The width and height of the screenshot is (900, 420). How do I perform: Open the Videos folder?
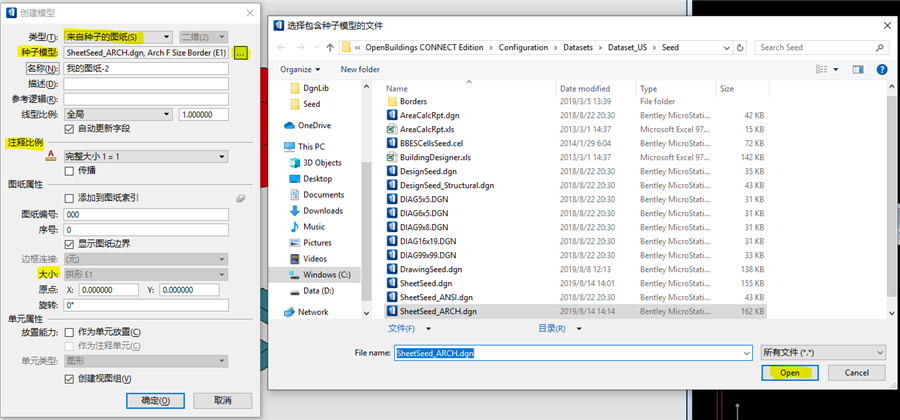(309, 259)
